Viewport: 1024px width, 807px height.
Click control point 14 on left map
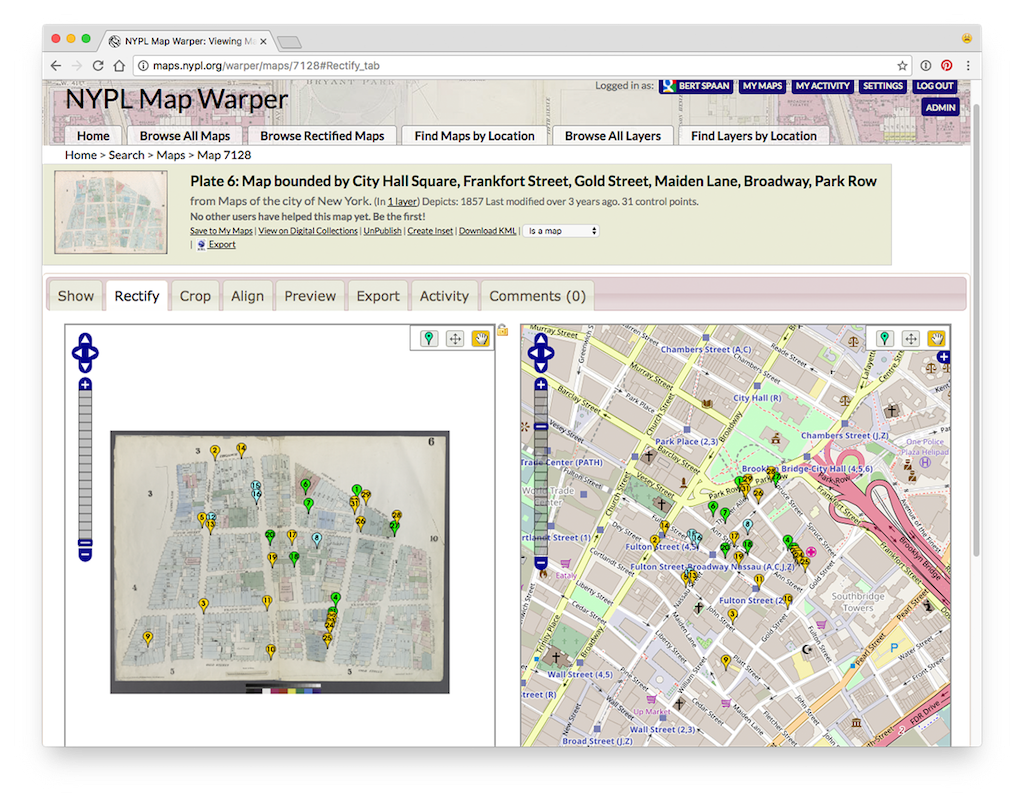242,451
